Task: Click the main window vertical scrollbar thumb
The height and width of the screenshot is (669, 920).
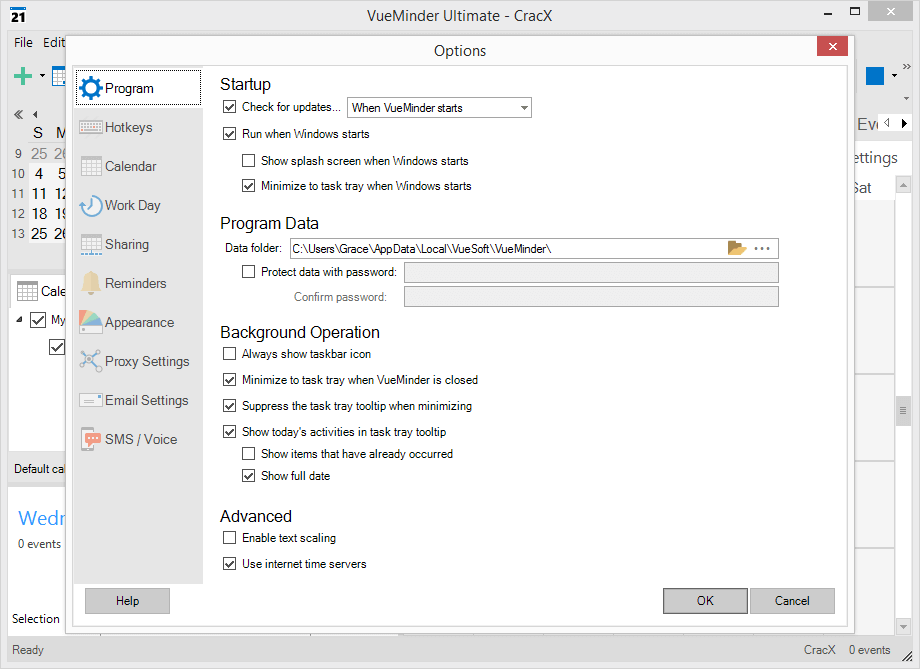Action: (904, 411)
